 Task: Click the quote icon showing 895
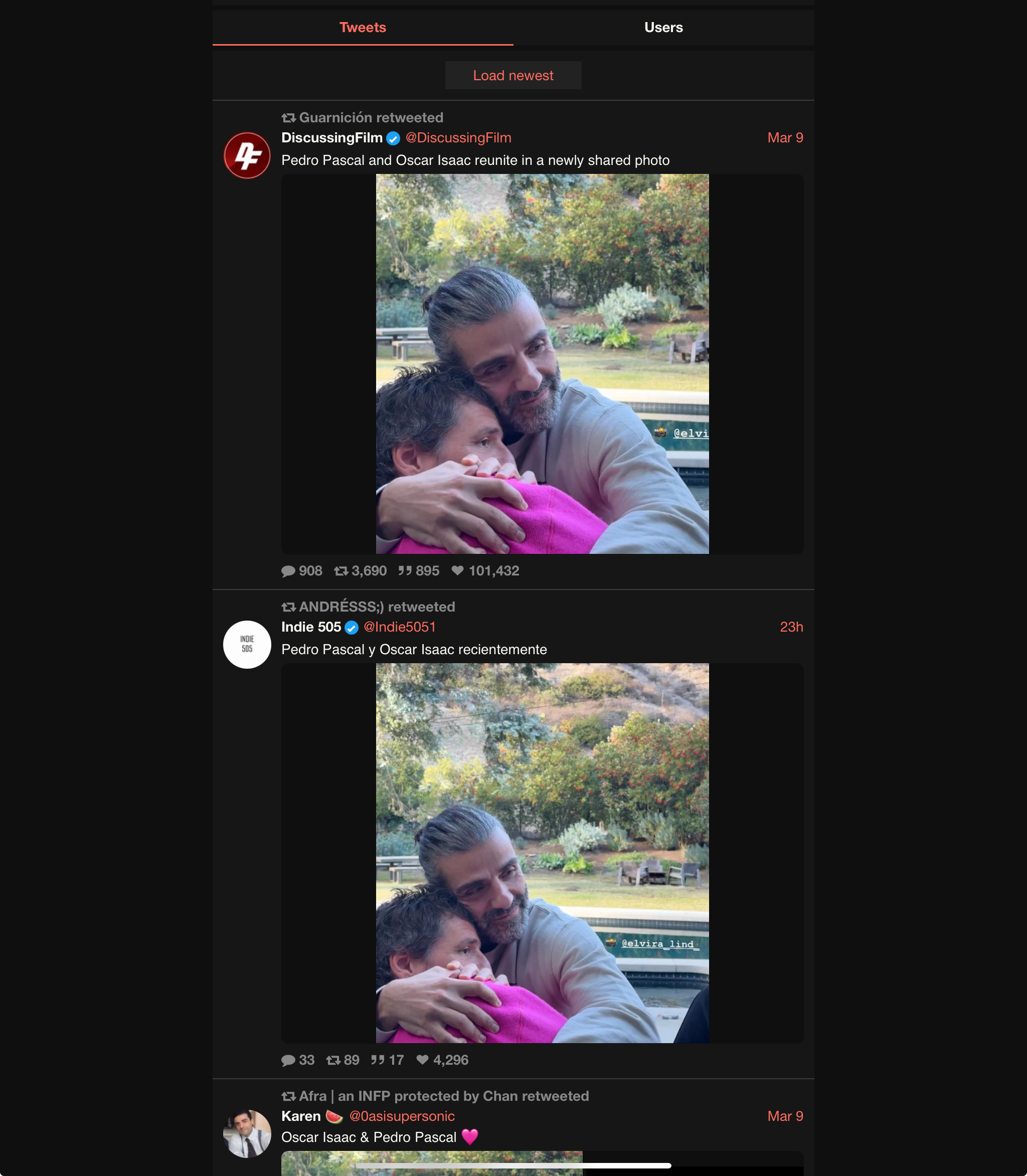coord(405,571)
